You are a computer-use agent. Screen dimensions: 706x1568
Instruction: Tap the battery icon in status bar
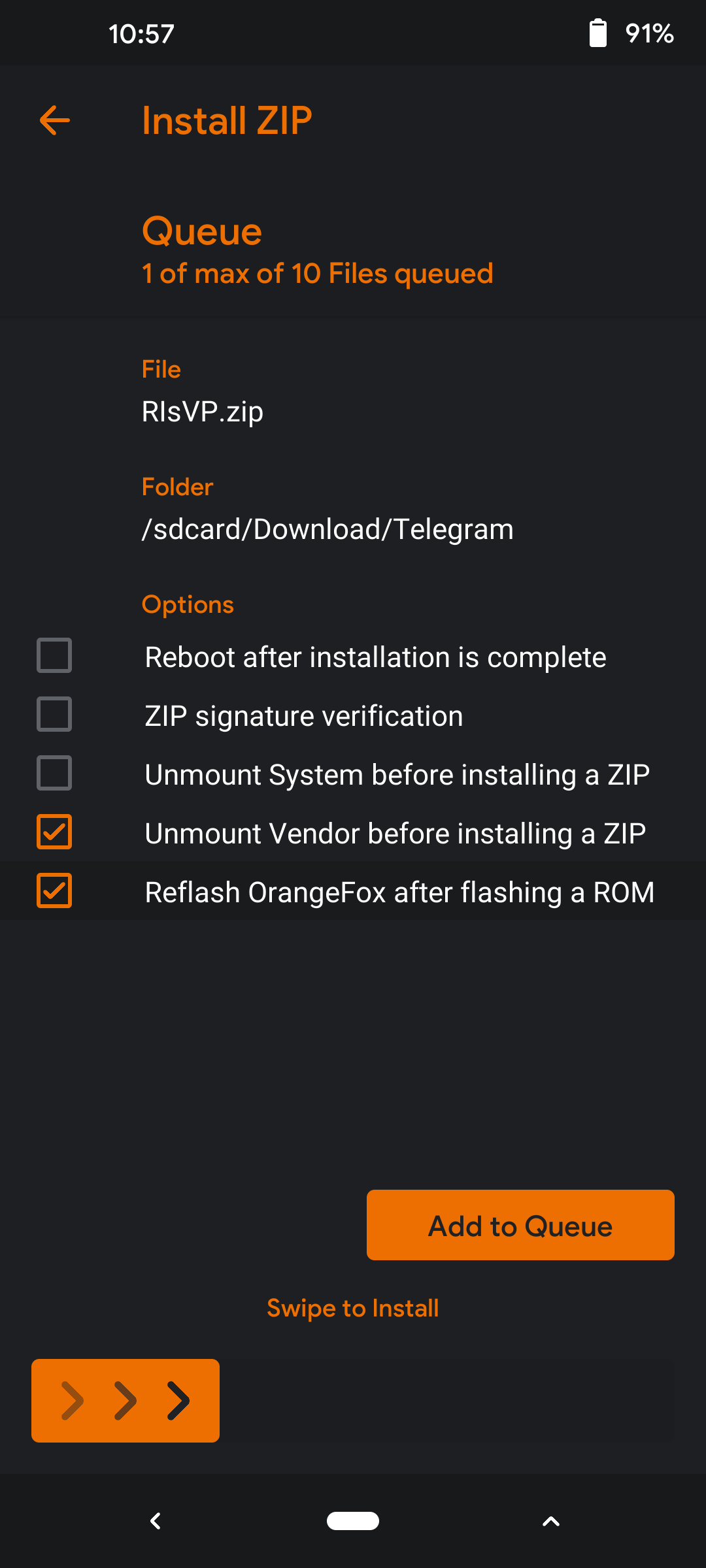[x=597, y=33]
